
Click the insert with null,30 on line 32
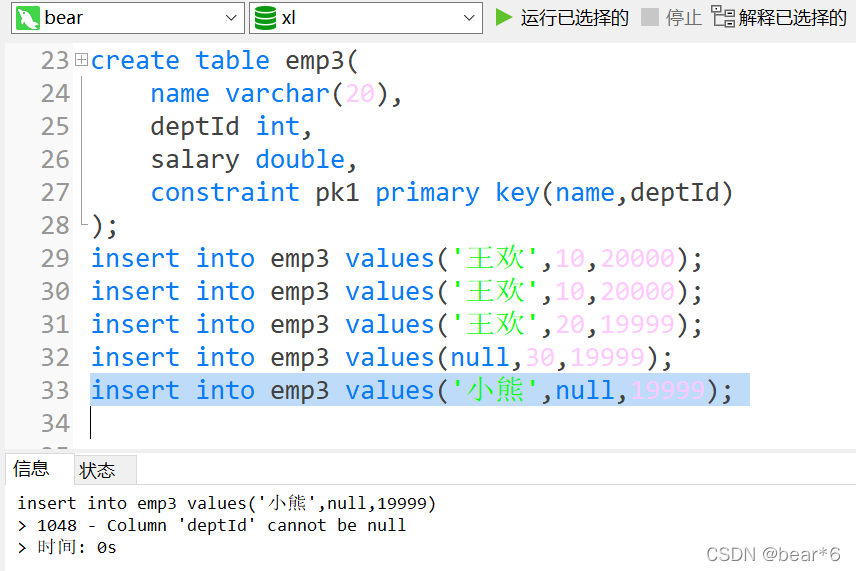(382, 358)
